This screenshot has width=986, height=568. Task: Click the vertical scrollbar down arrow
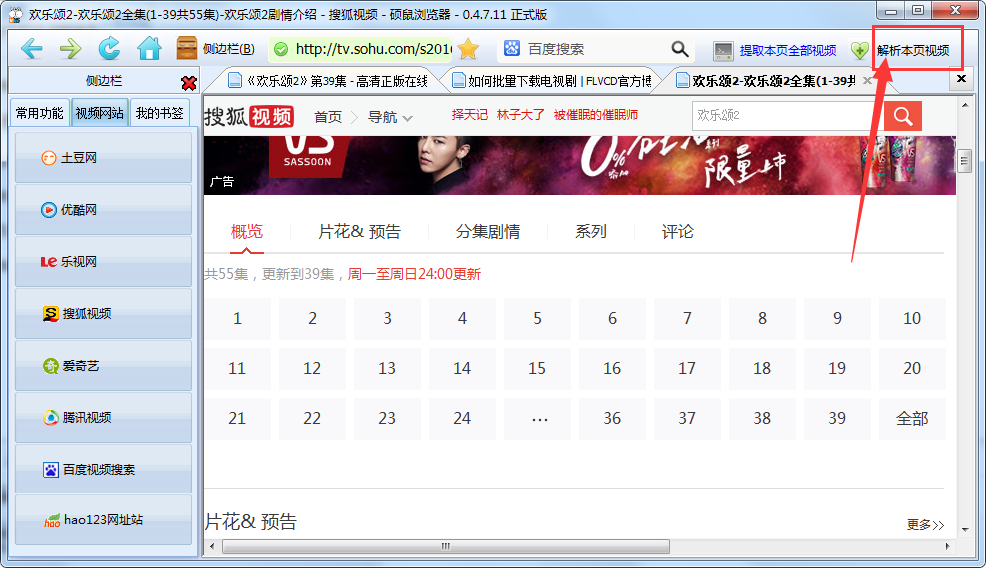[x=965, y=530]
